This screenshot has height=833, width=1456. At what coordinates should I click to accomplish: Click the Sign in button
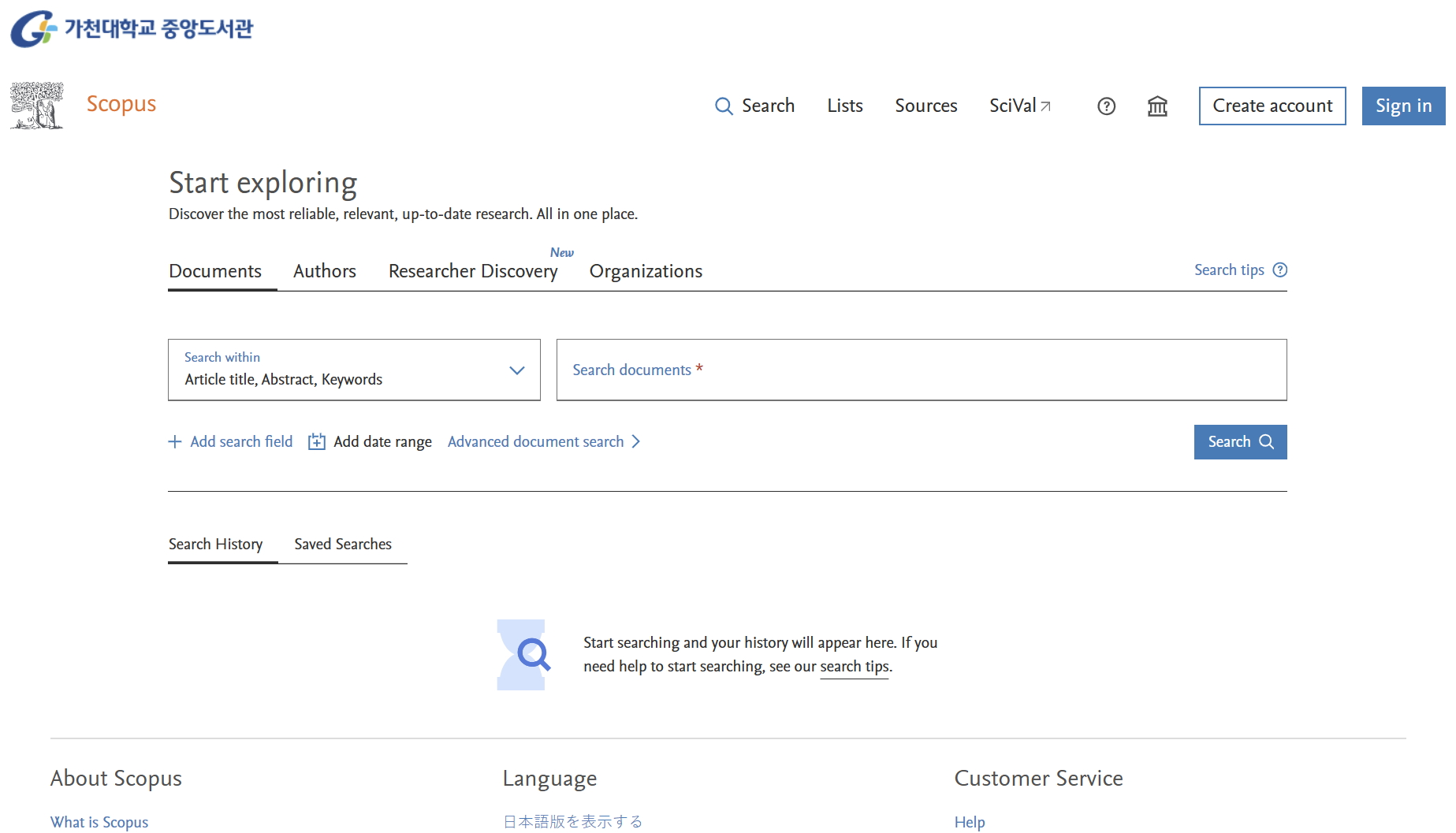1403,106
